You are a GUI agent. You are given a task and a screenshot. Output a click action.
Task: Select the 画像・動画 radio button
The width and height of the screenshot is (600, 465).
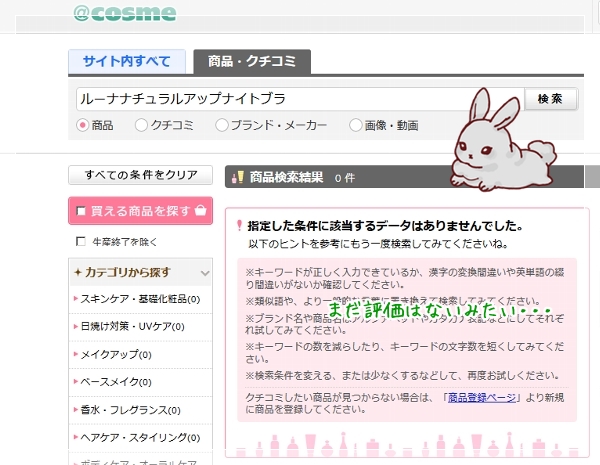pos(355,125)
